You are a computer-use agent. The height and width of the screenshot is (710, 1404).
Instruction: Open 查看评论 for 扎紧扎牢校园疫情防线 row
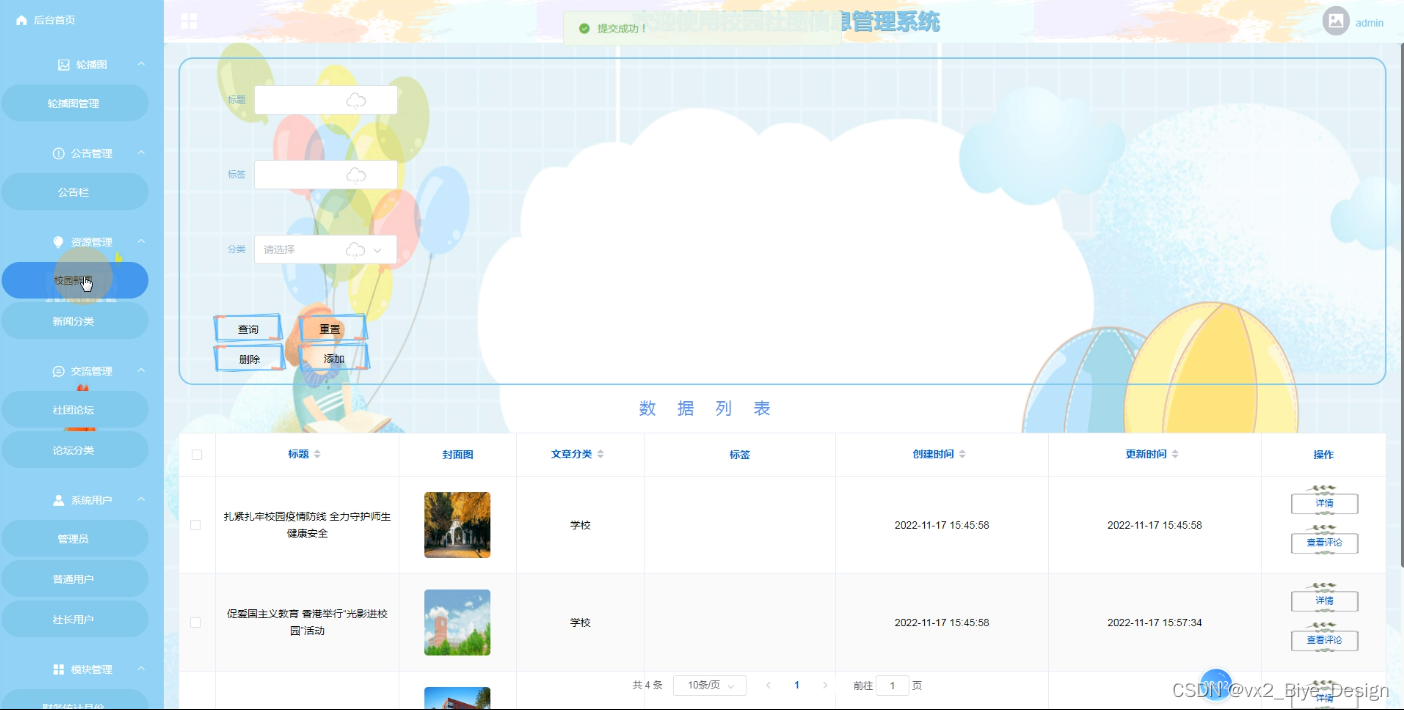point(1324,543)
